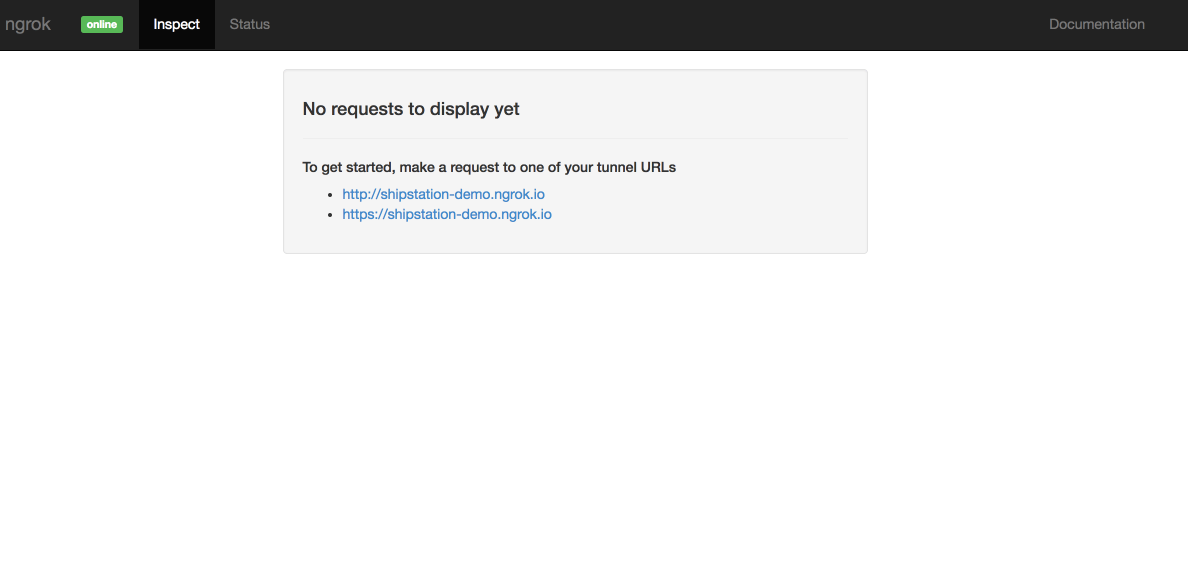Switch to the Inspect tab

177,24
